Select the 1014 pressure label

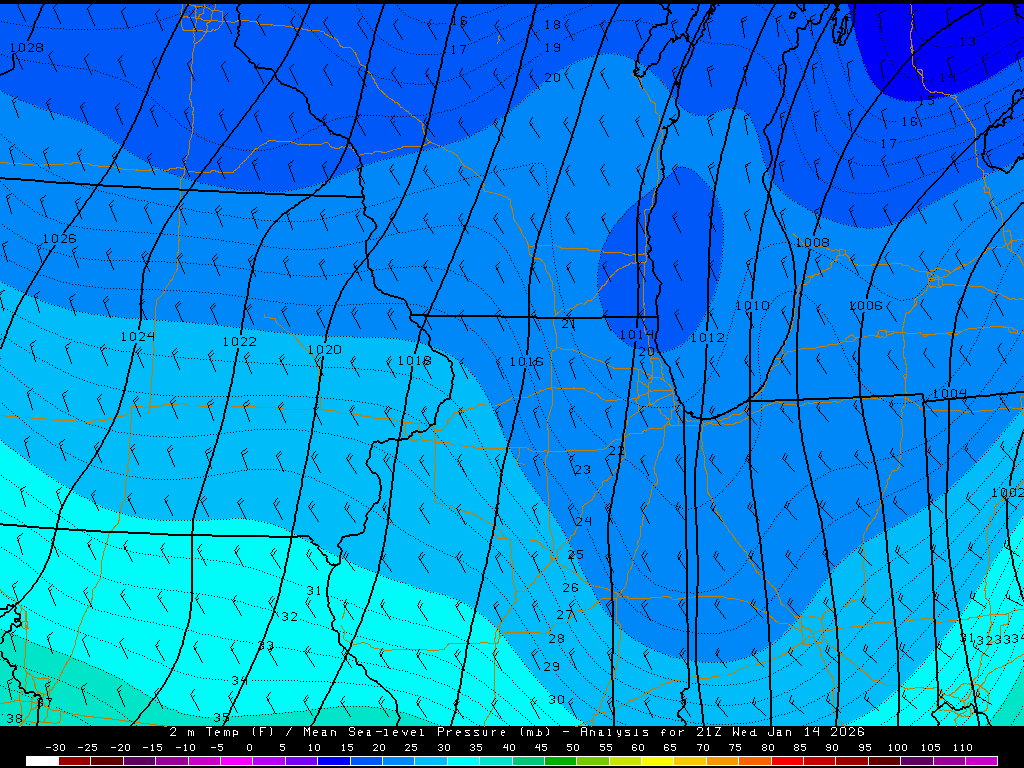pos(636,334)
